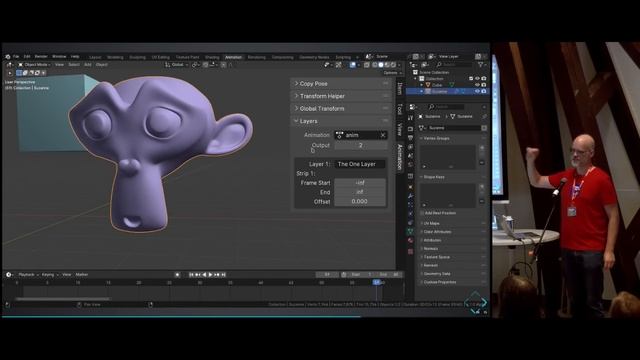The height and width of the screenshot is (360, 640).
Task: Hide the Cube in viewport via eye icon
Action: click(477, 85)
